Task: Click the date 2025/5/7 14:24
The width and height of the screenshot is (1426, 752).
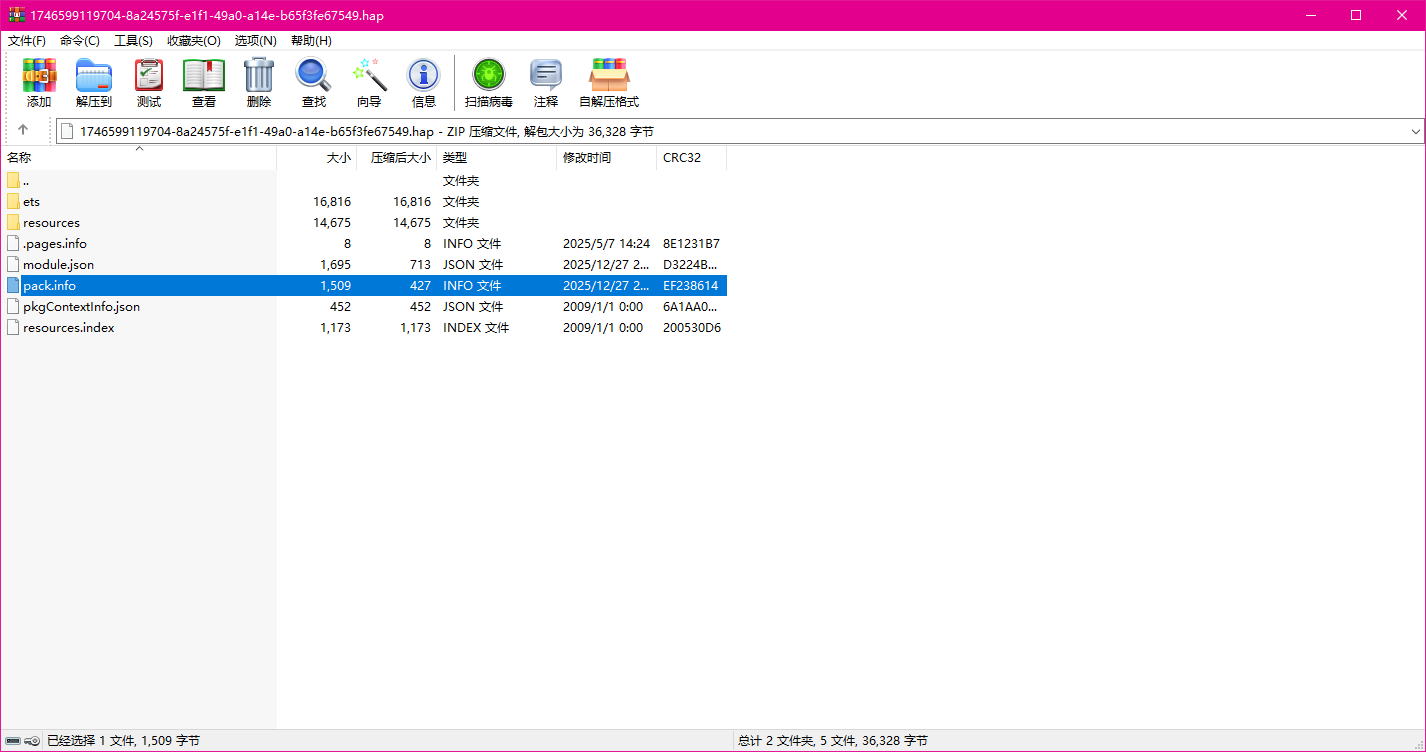Action: pos(606,244)
